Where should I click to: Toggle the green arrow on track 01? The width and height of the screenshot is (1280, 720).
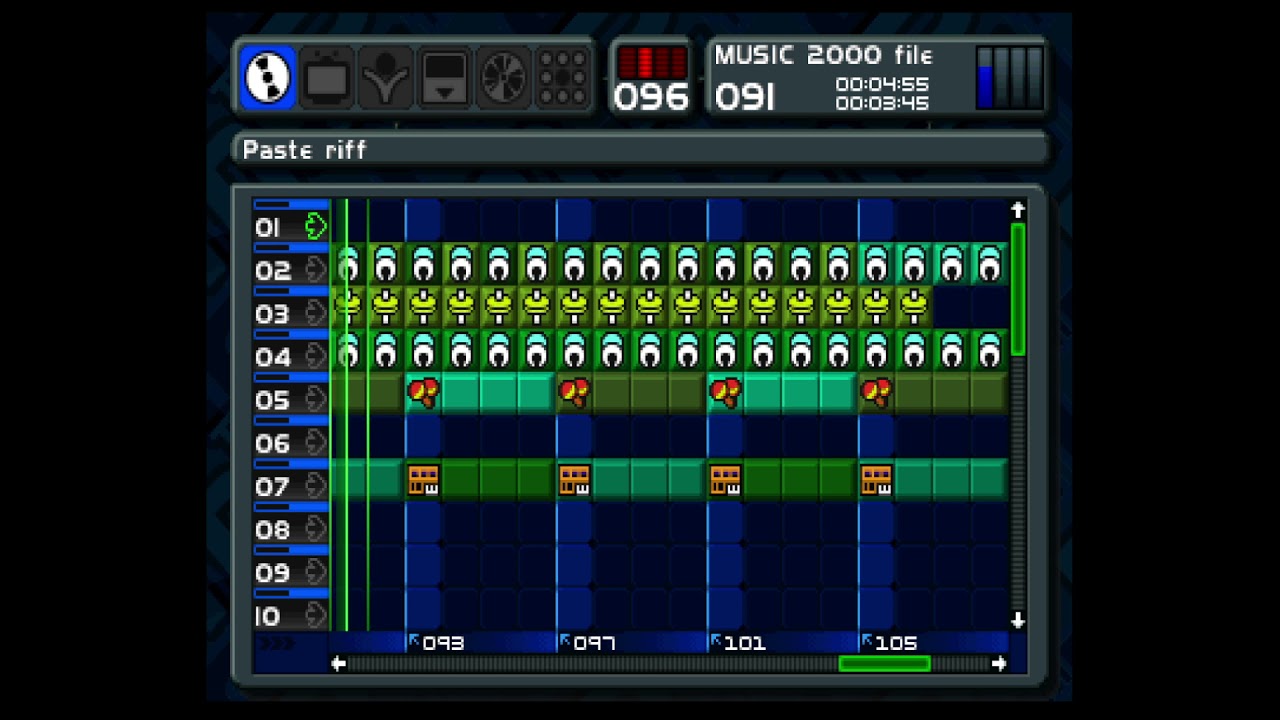(x=316, y=226)
